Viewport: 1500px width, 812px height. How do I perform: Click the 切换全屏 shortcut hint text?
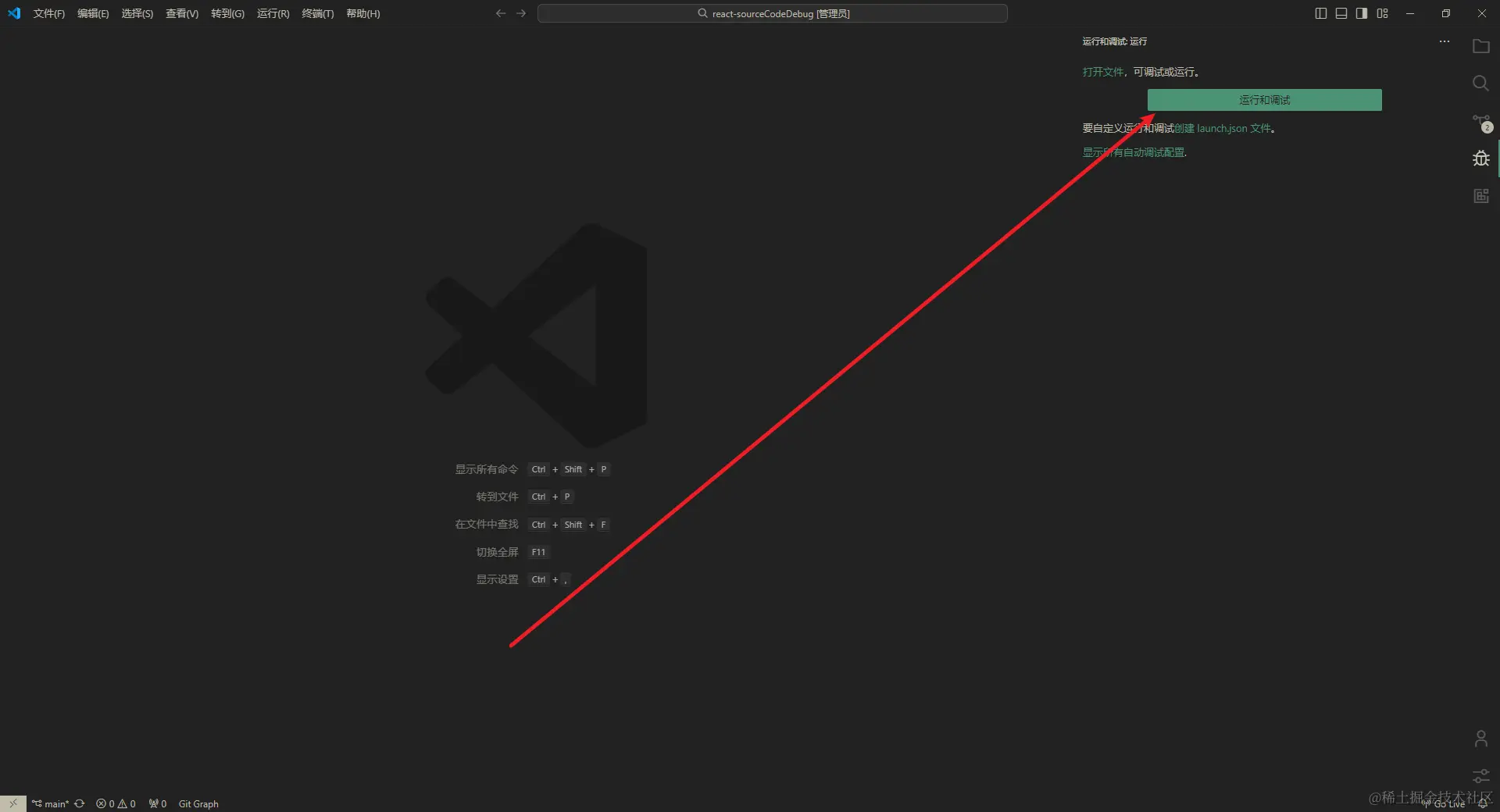pos(498,552)
